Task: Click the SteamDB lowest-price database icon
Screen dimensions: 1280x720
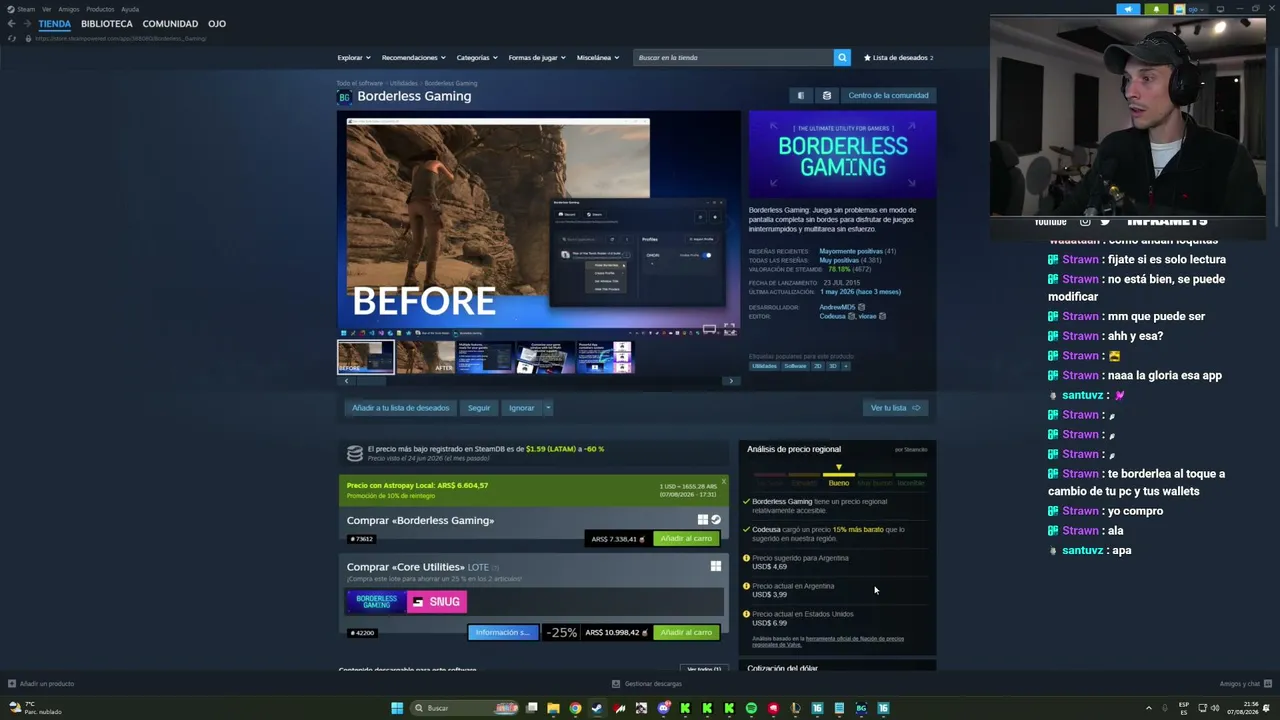Action: [x=354, y=453]
